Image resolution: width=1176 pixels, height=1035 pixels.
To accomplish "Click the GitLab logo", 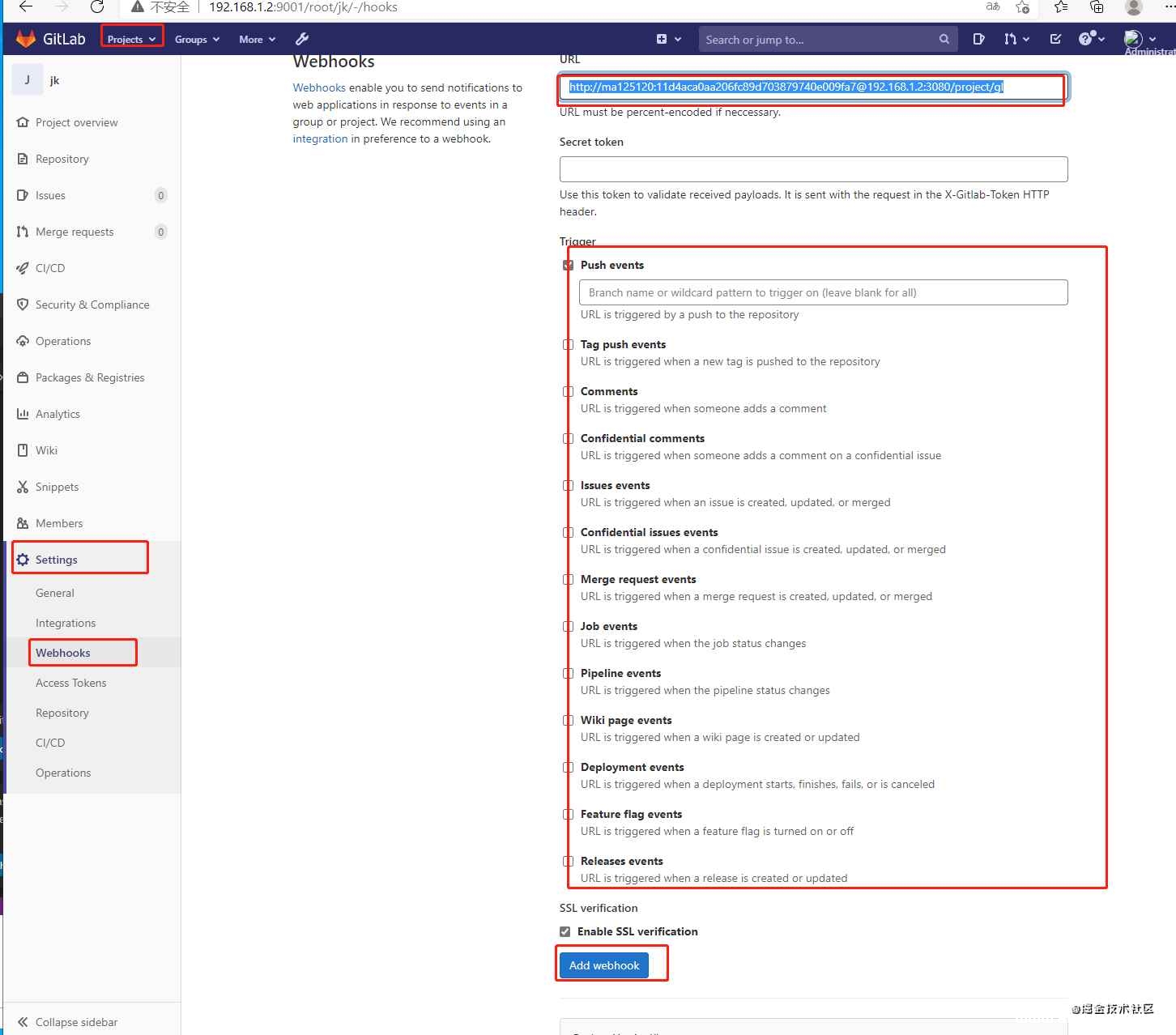I will point(49,38).
